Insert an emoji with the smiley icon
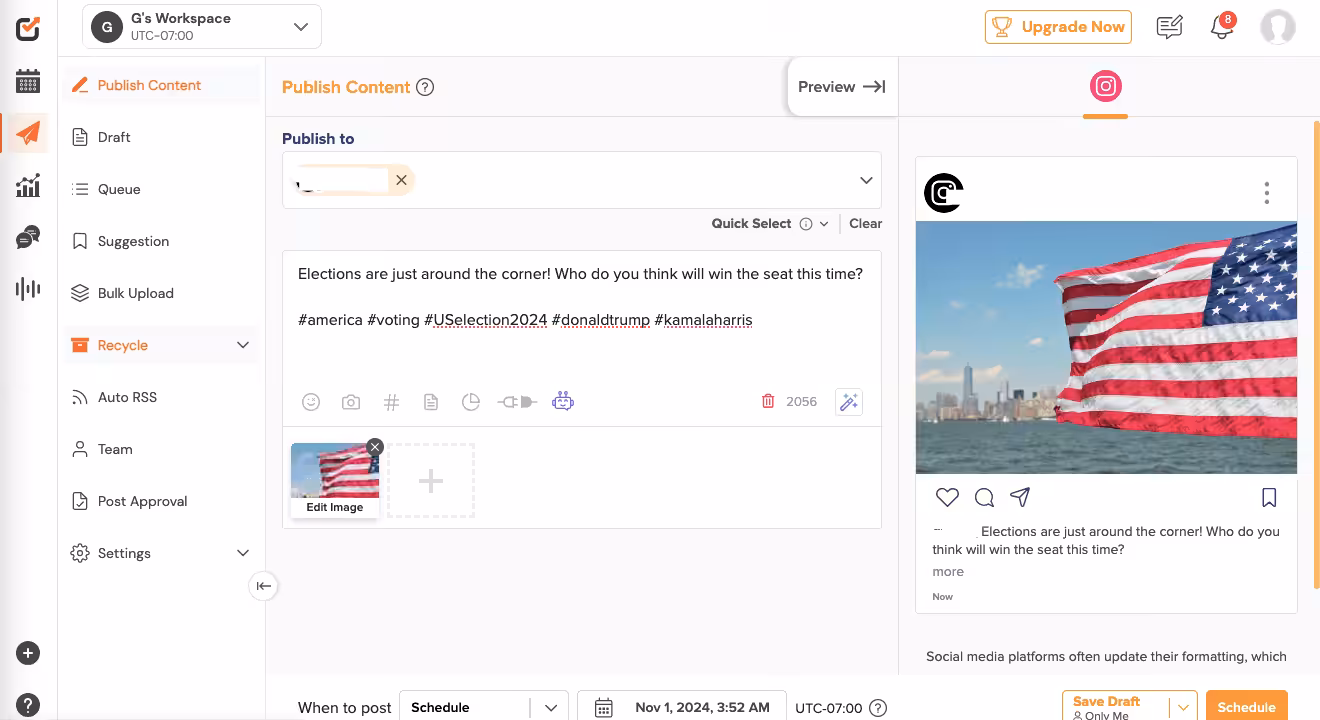The height and width of the screenshot is (720, 1320). (311, 402)
